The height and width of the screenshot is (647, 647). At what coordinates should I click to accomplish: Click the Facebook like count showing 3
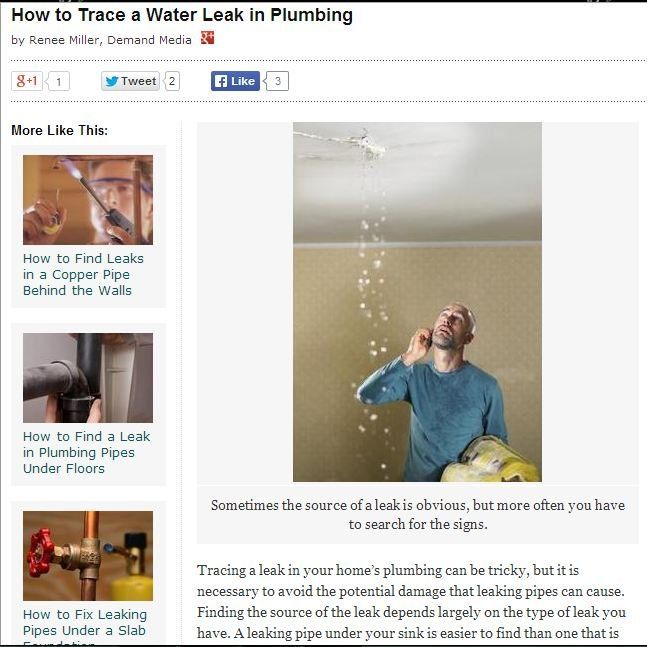[276, 81]
